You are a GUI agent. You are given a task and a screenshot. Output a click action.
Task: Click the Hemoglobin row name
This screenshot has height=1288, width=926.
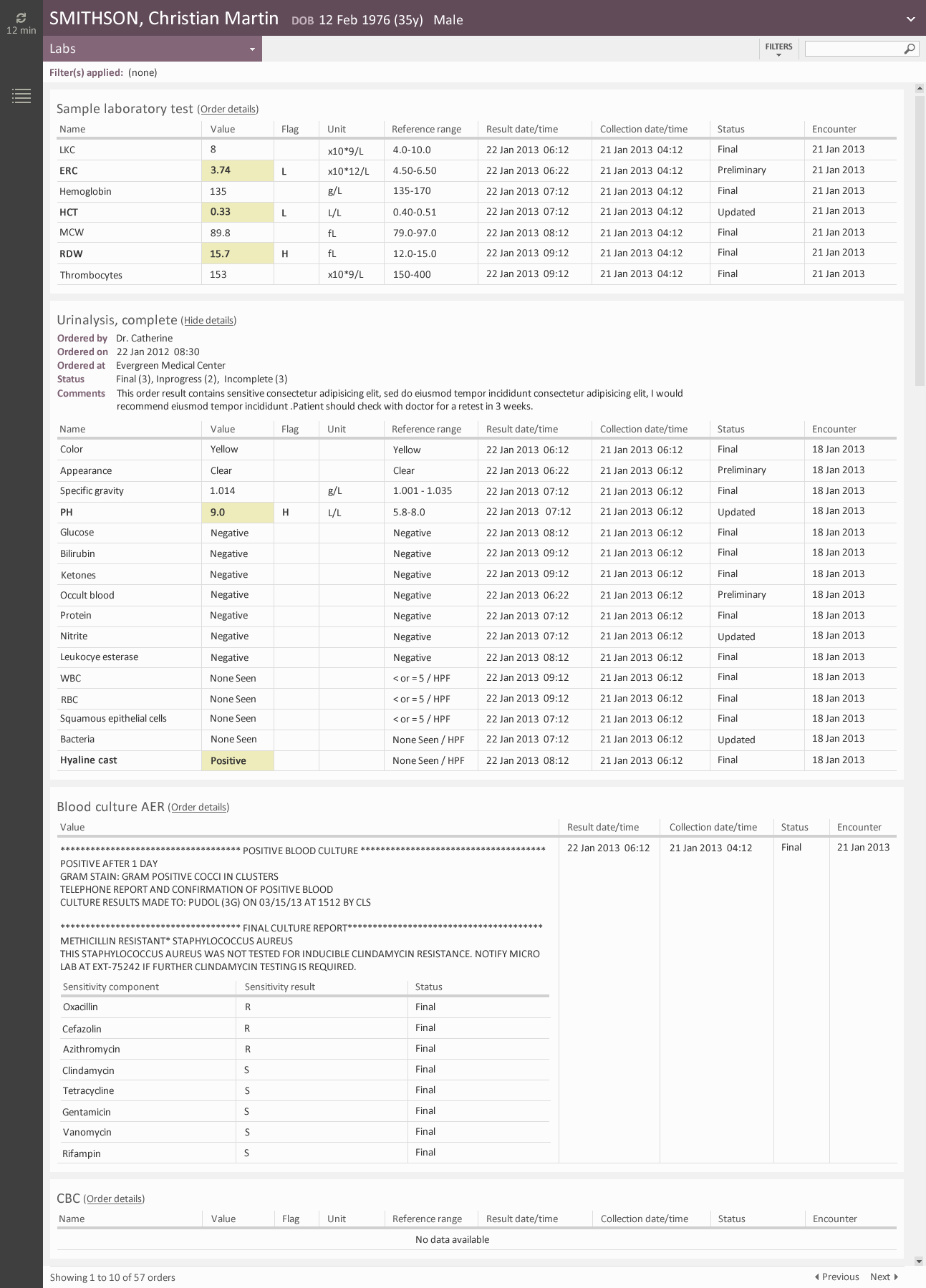[85, 191]
